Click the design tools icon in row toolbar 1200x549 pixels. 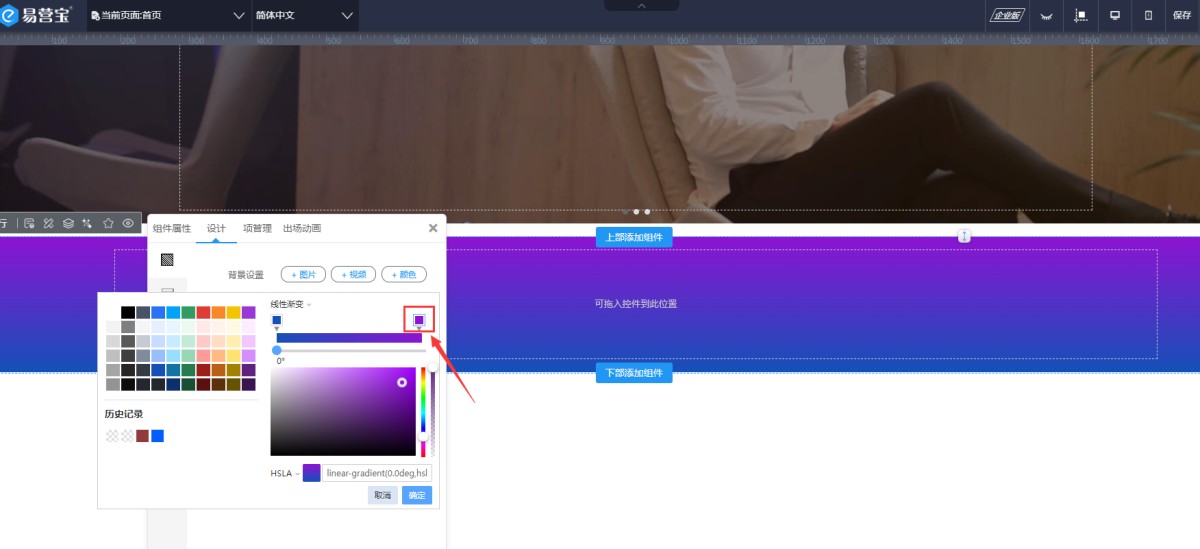point(48,223)
